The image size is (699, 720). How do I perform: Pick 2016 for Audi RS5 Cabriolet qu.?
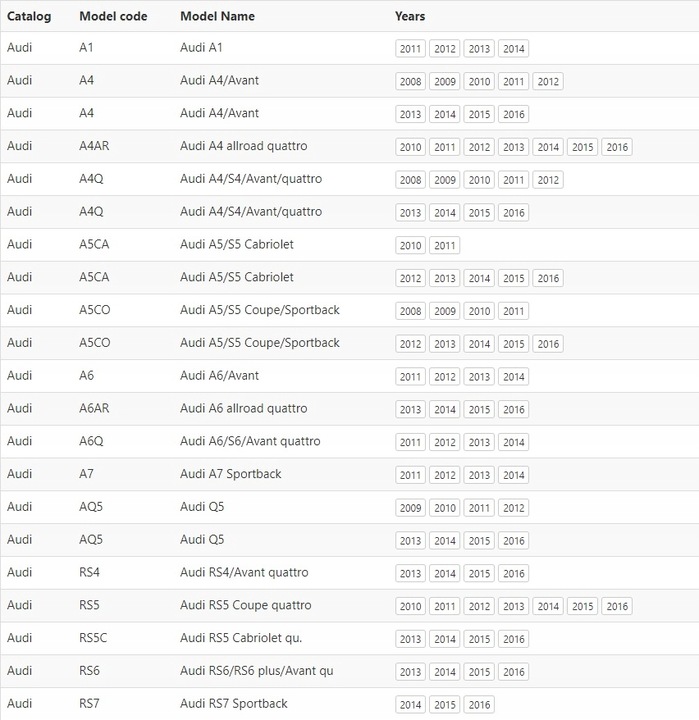[514, 640]
